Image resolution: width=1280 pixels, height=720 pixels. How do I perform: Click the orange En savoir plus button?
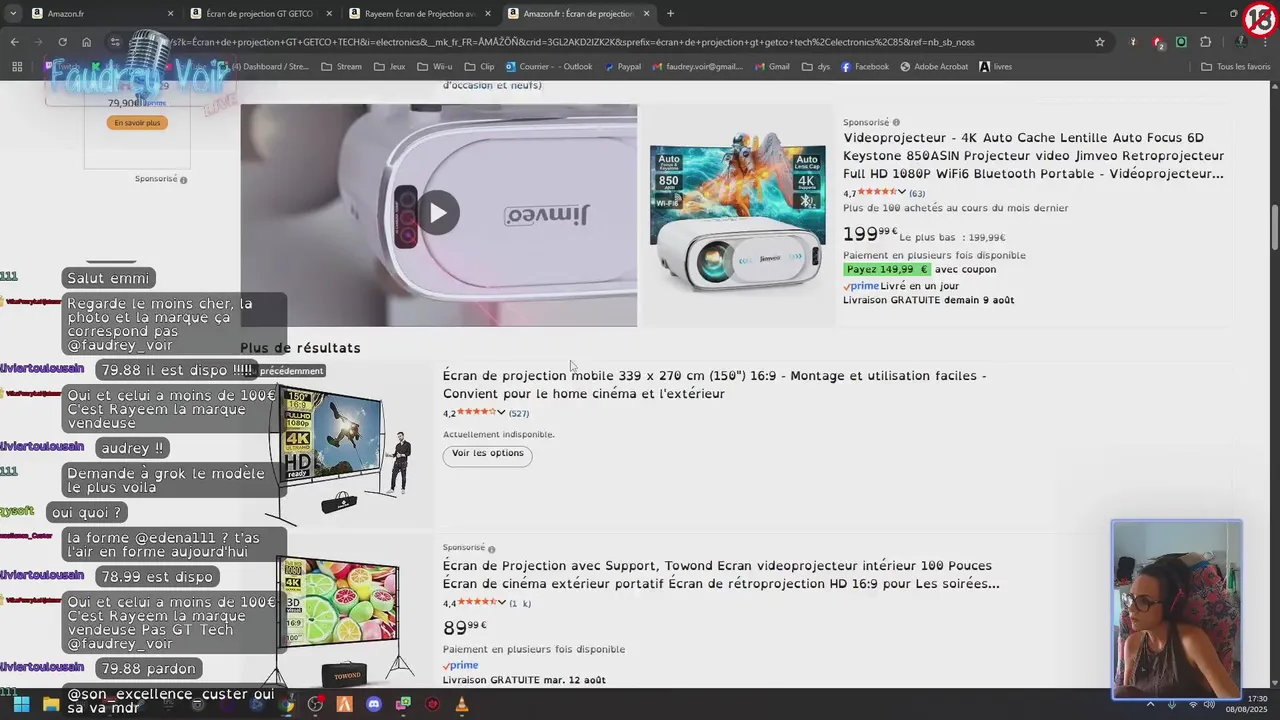point(137,123)
